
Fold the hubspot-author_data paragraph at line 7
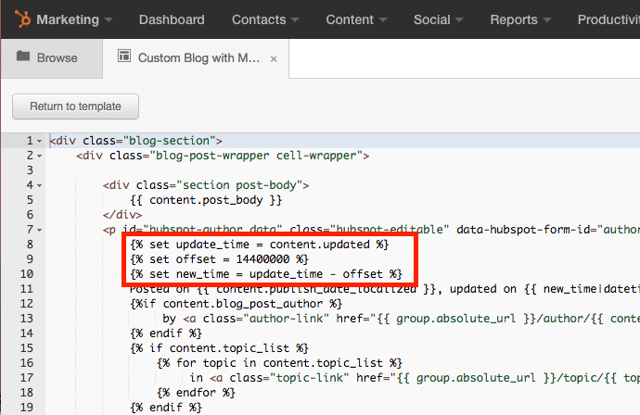coord(39,229)
